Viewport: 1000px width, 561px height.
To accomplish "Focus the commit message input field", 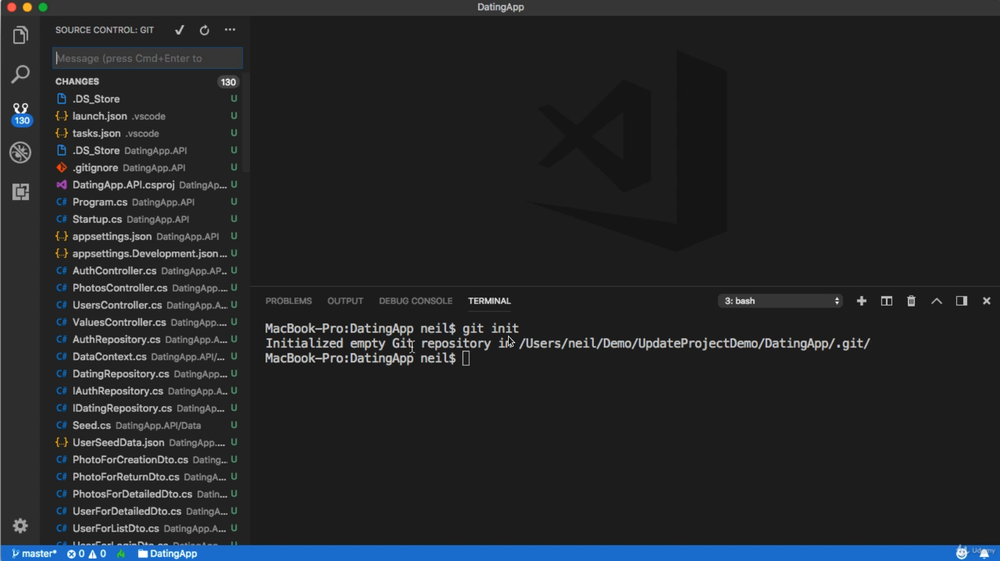I will (x=147, y=58).
